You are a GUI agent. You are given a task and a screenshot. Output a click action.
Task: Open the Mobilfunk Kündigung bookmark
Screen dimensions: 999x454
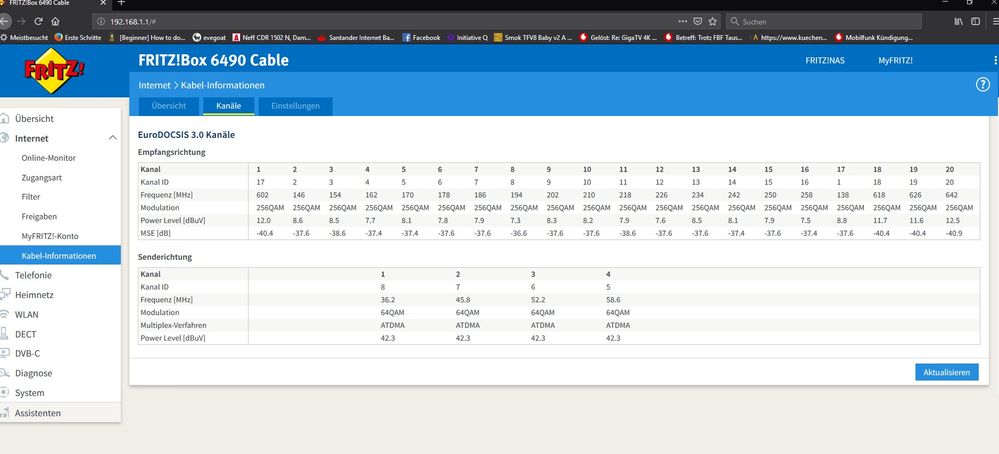click(x=873, y=38)
